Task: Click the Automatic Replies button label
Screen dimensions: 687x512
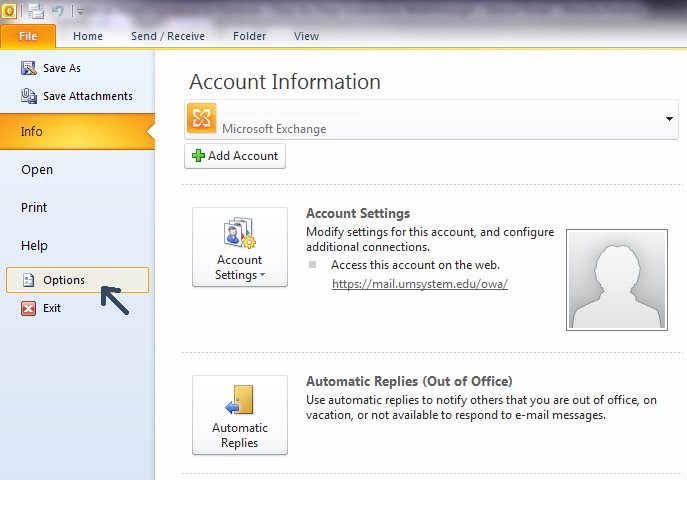Action: pos(240,435)
